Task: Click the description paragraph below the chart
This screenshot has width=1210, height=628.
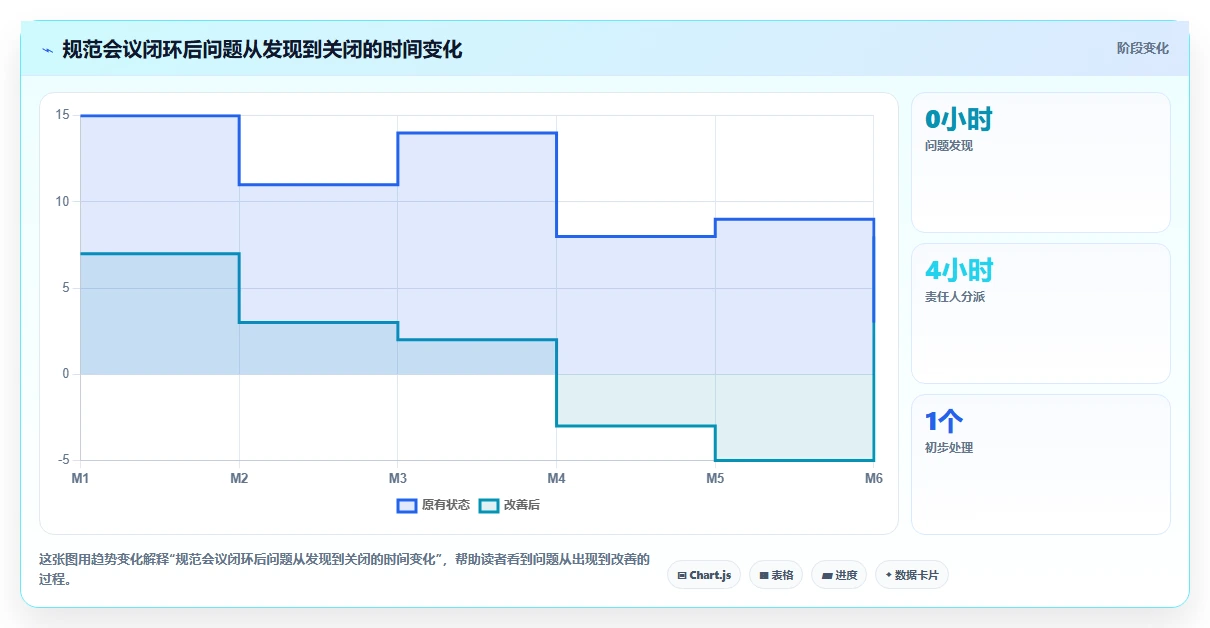Action: point(344,569)
